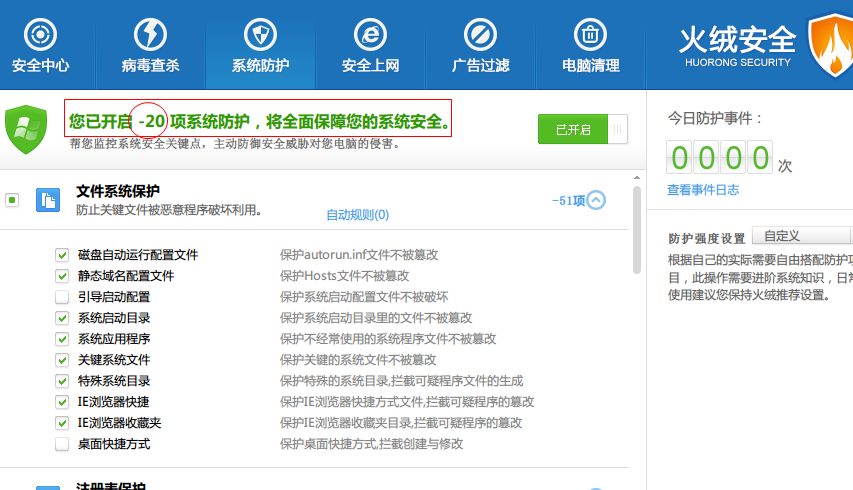Open the 电脑清理 trash bin icon
Screen dimensions: 853x490
pyautogui.click(x=591, y=35)
